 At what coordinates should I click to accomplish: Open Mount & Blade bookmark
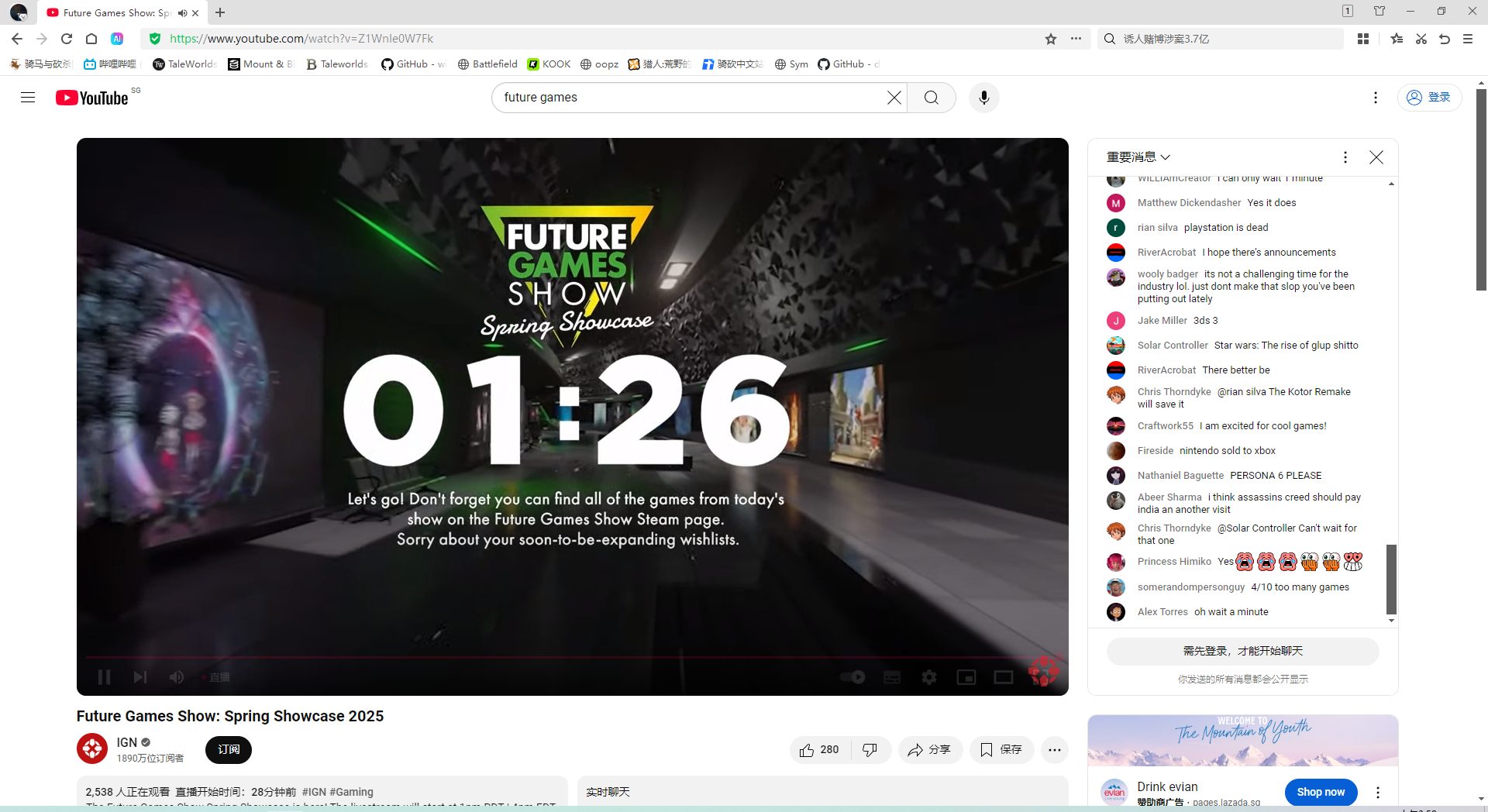[x=261, y=64]
